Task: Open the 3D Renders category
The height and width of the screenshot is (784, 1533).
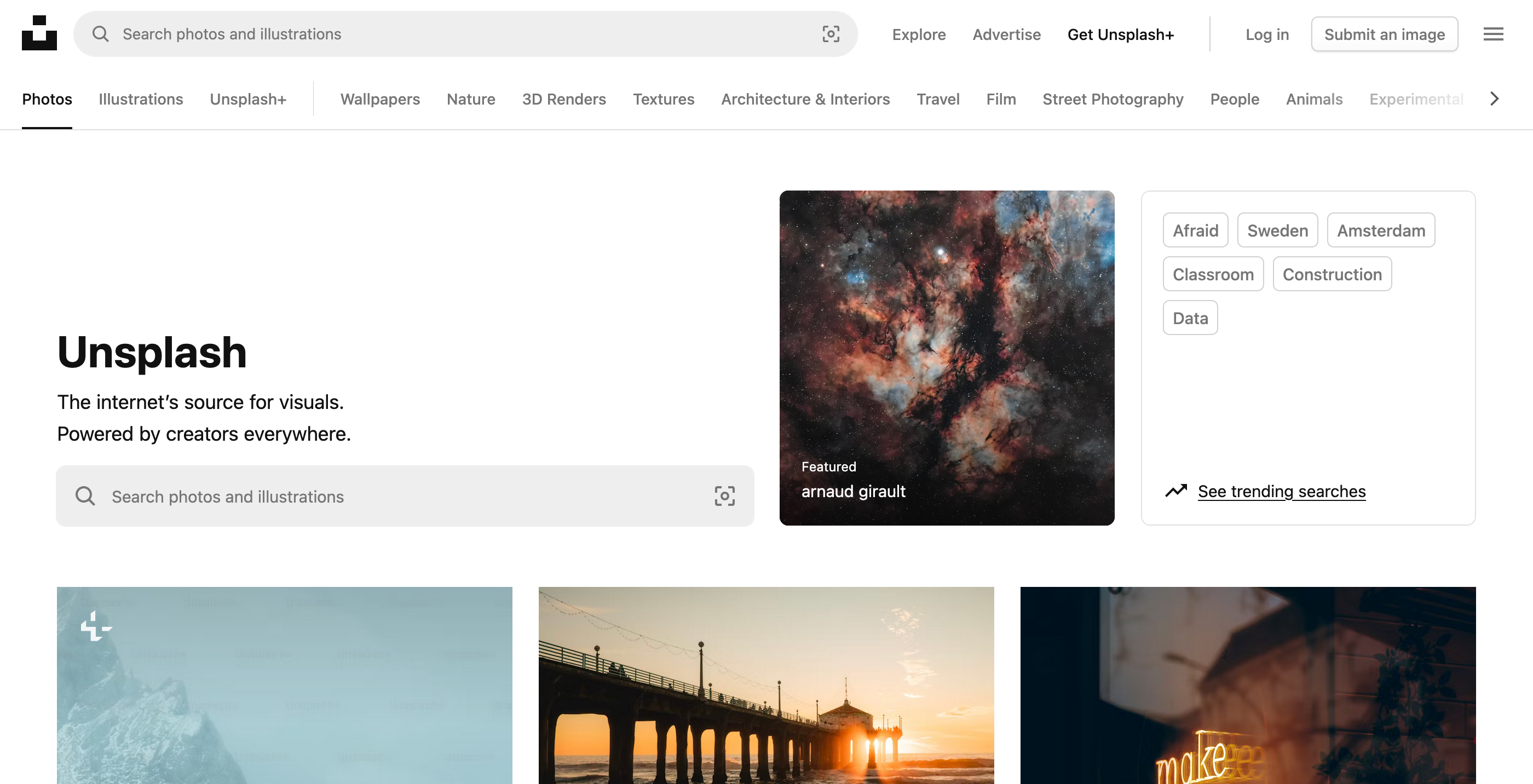Action: pyautogui.click(x=564, y=99)
